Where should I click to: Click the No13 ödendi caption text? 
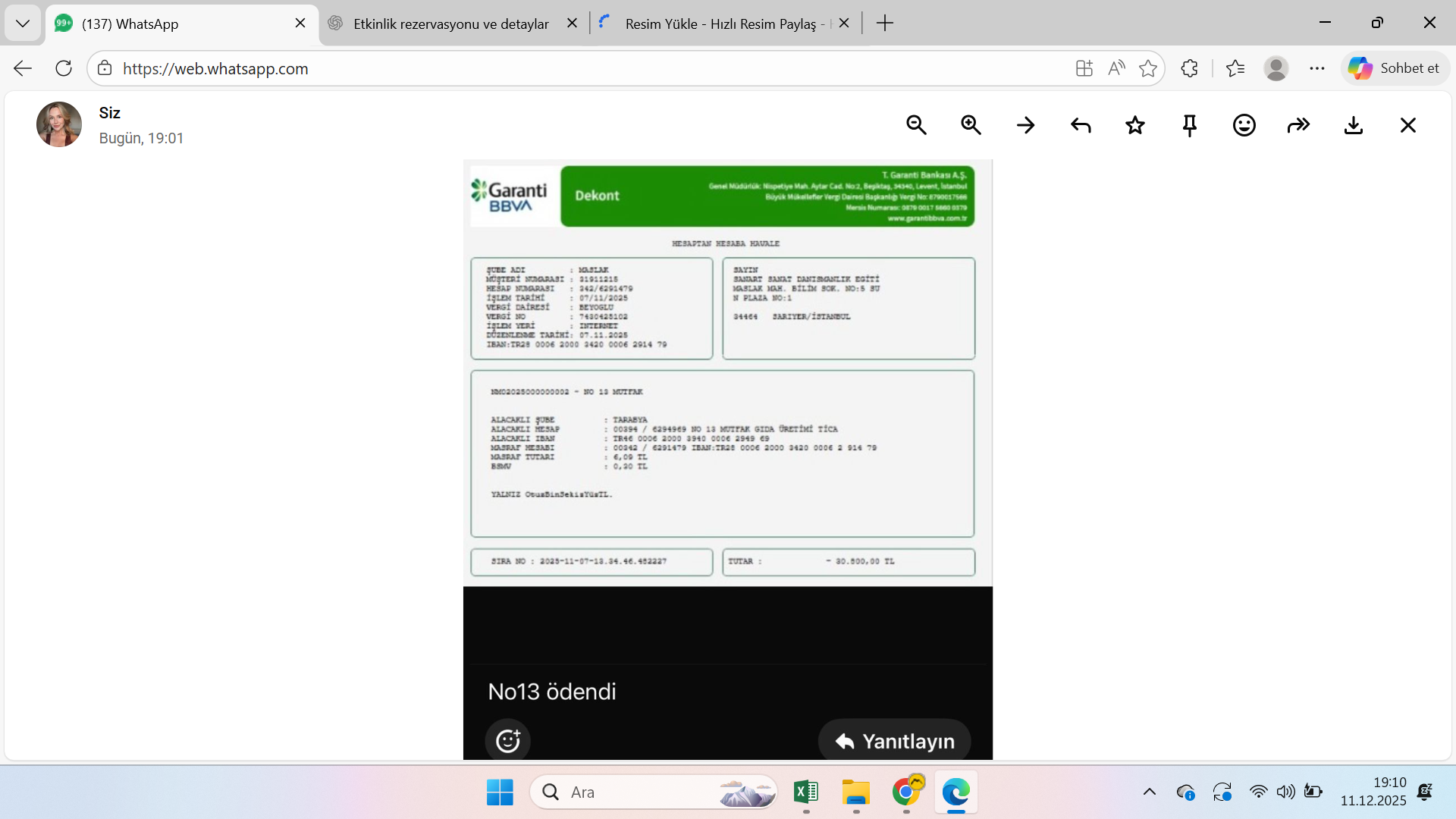click(x=552, y=692)
